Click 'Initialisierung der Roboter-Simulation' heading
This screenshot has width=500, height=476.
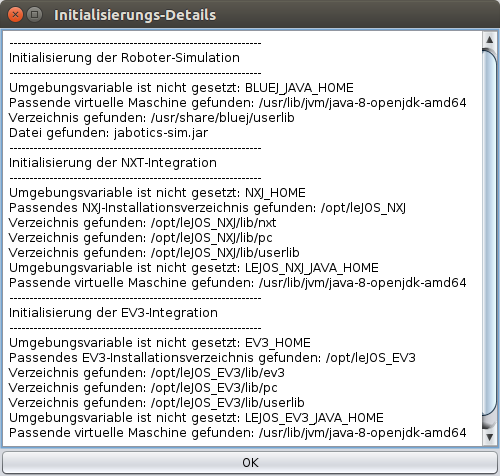[x=124, y=58]
